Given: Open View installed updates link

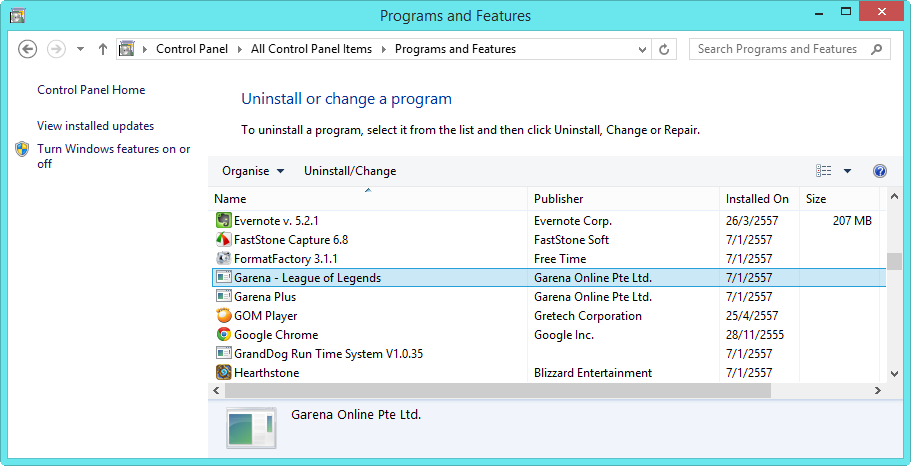Looking at the screenshot, I should 95,126.
